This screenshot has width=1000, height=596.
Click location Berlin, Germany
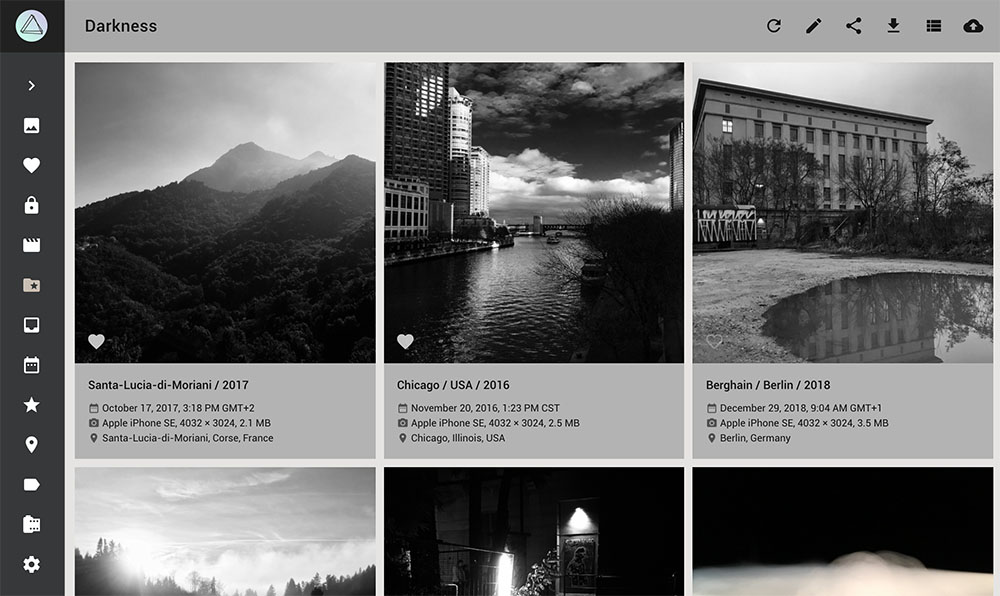(755, 438)
